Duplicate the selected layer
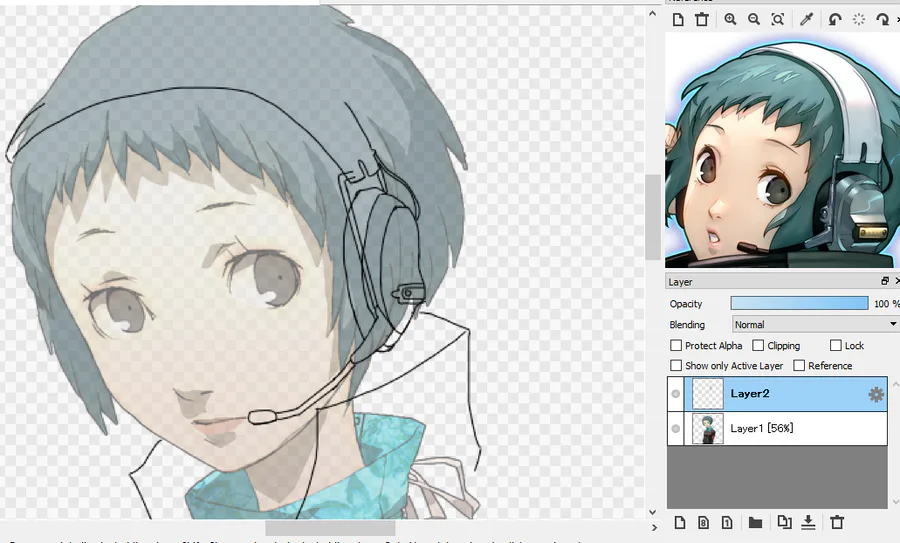The width and height of the screenshot is (900, 543). tap(784, 522)
